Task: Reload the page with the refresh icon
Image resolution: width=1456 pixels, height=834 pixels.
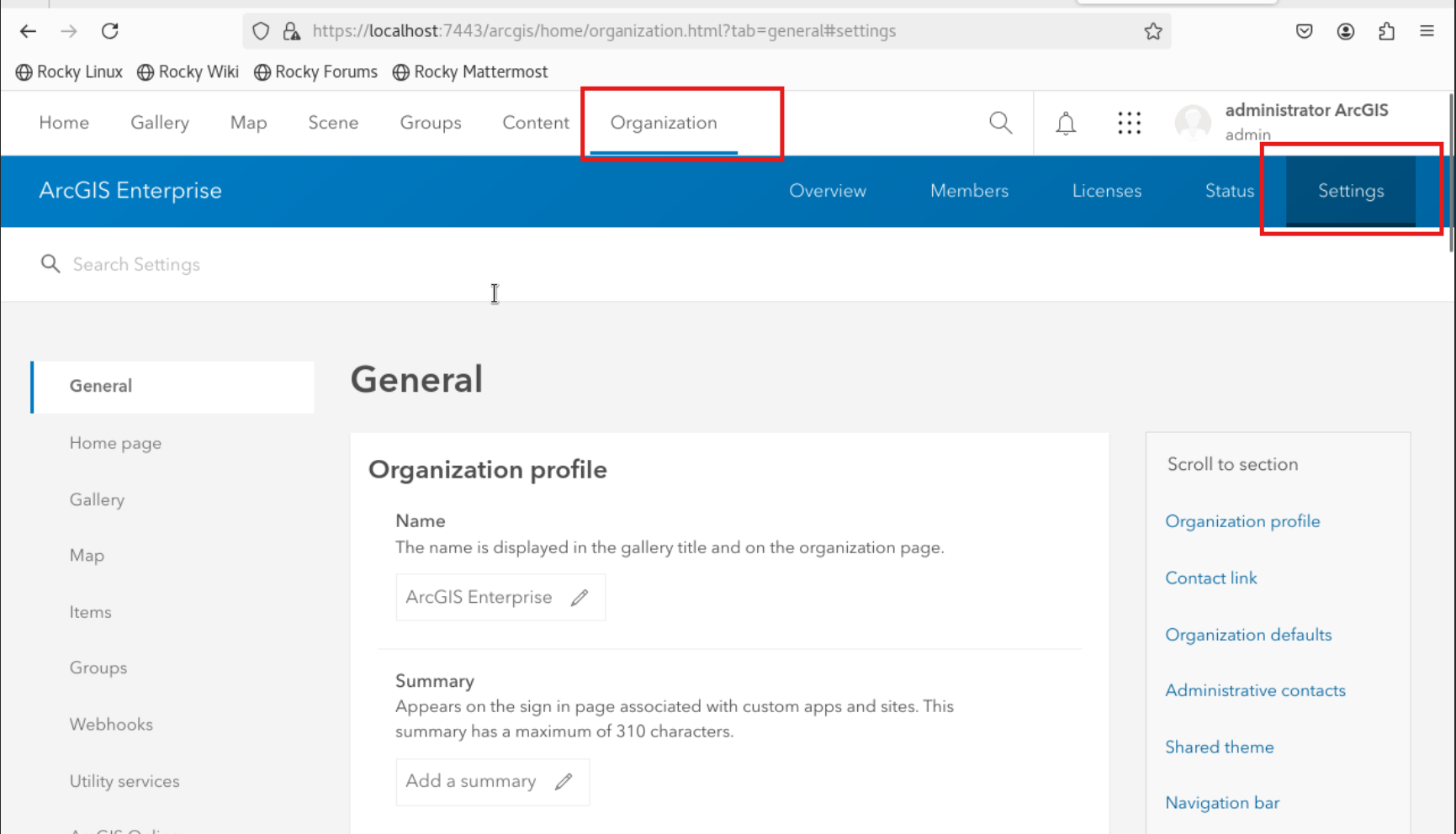Action: tap(110, 31)
